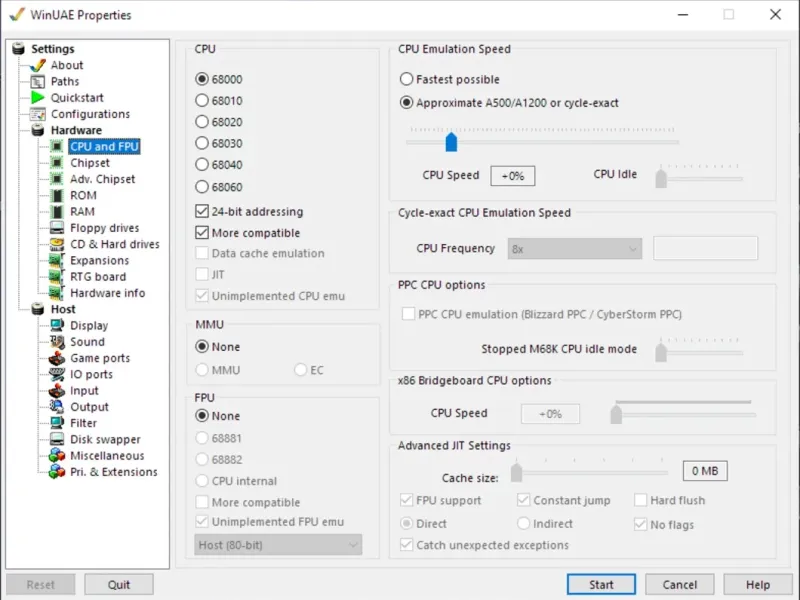800x600 pixels.
Task: Select the 68010 CPU radio button
Action: (202, 101)
